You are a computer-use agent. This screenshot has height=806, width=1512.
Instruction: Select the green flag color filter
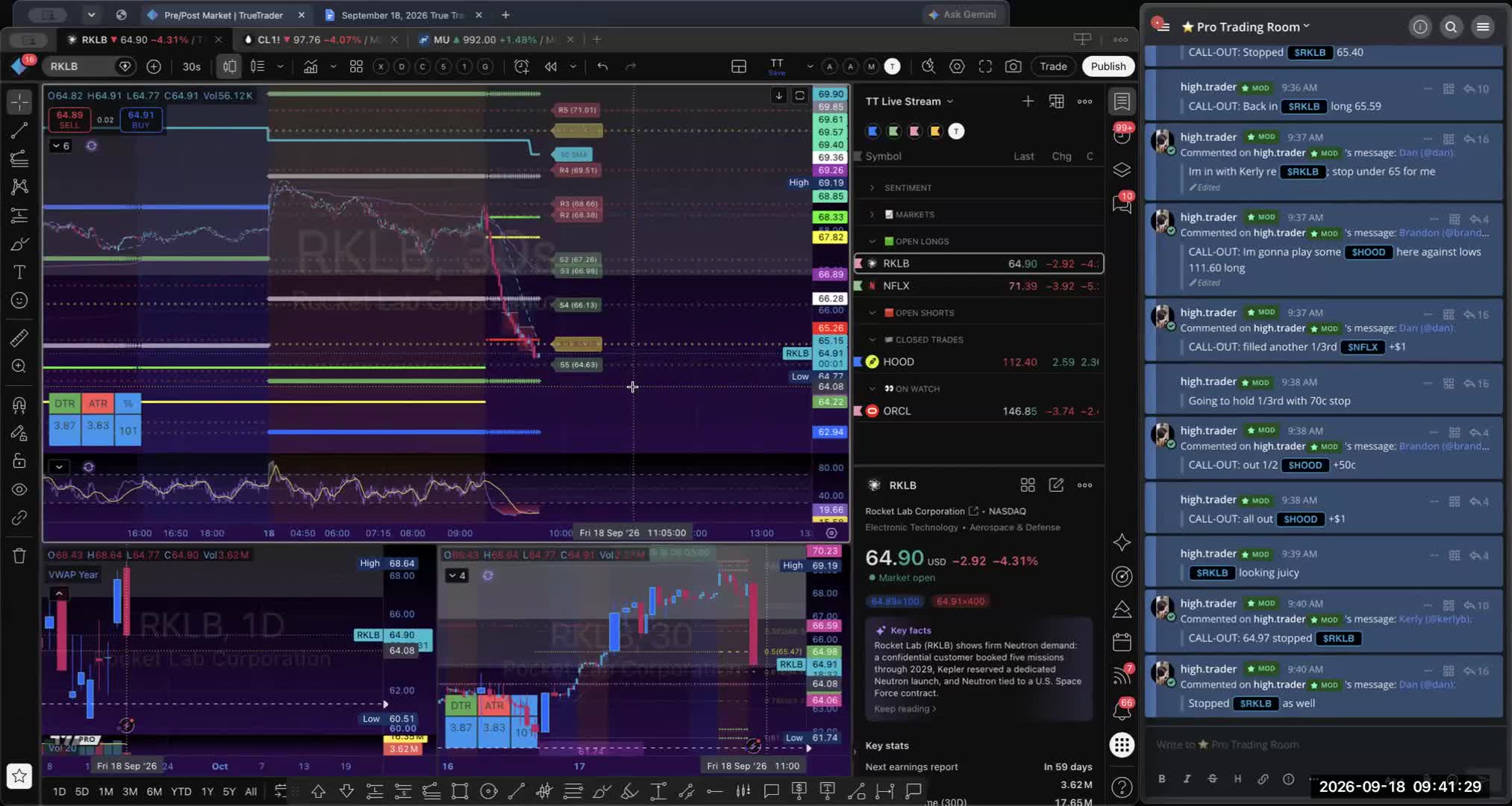pyautogui.click(x=893, y=131)
